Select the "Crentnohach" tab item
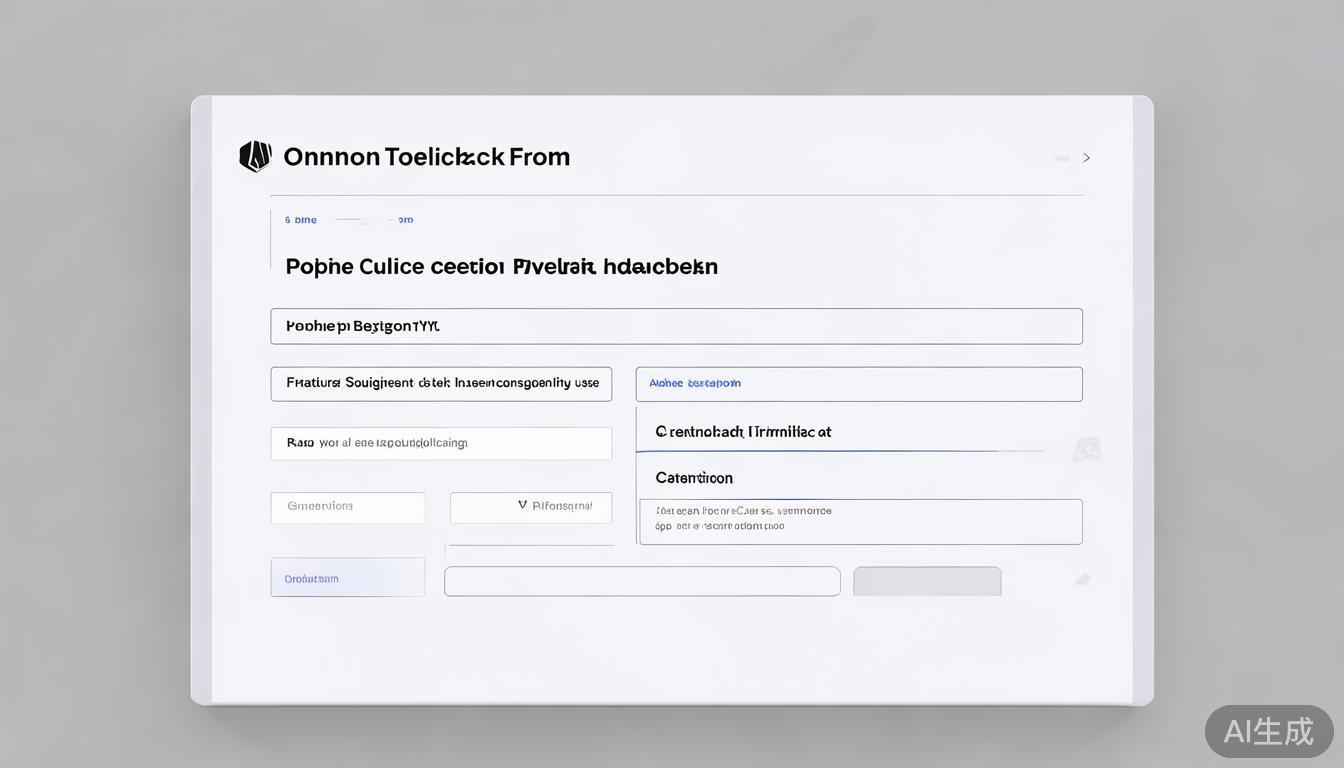 click(743, 432)
